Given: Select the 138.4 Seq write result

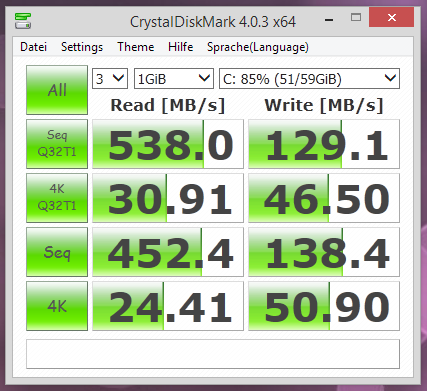Looking at the screenshot, I should [324, 252].
